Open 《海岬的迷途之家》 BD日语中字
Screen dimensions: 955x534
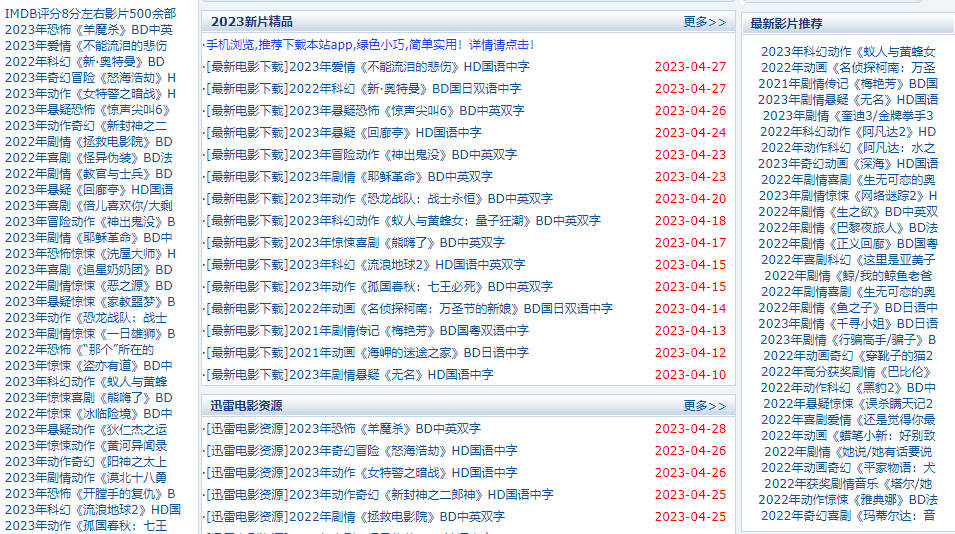(409, 353)
